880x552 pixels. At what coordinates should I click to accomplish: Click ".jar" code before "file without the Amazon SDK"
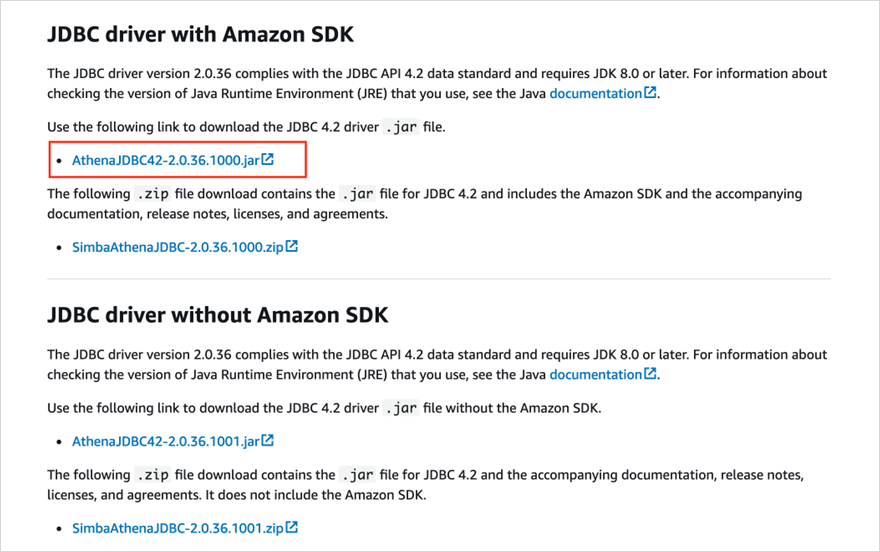[x=402, y=408]
